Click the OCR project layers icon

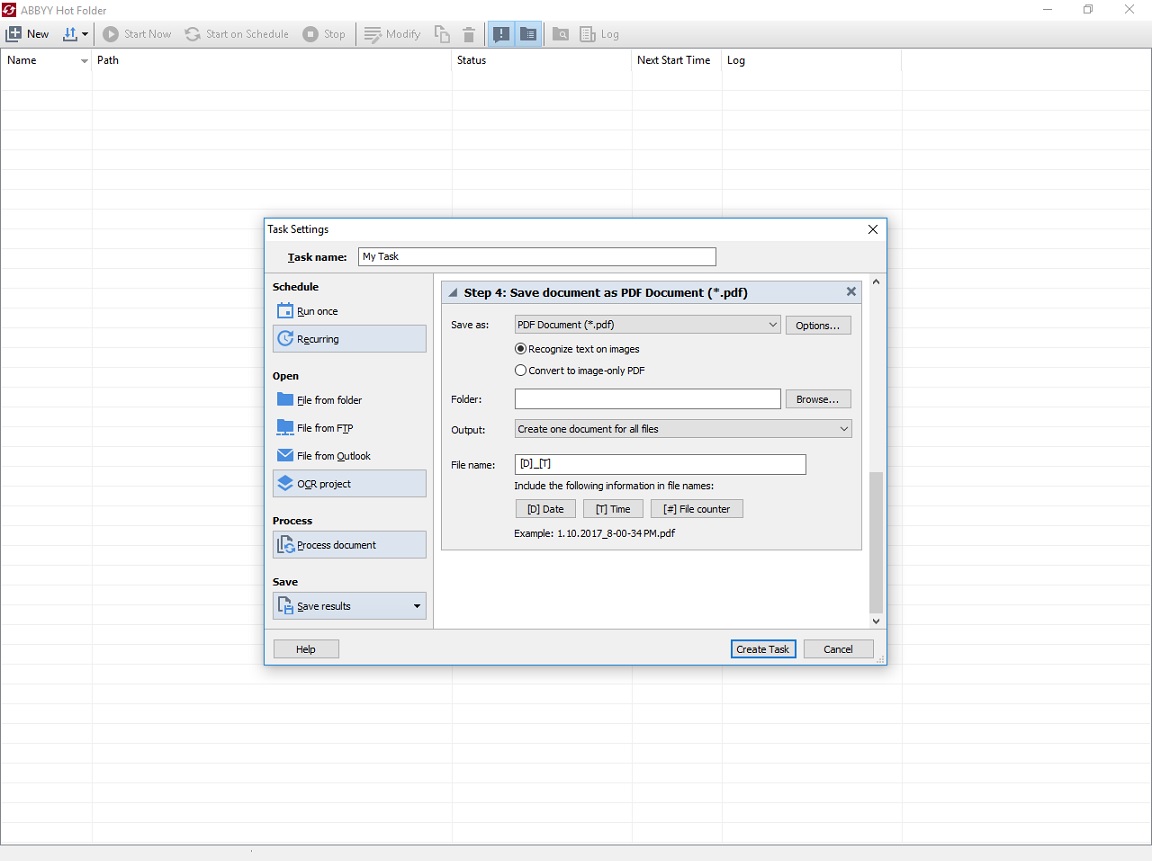285,483
